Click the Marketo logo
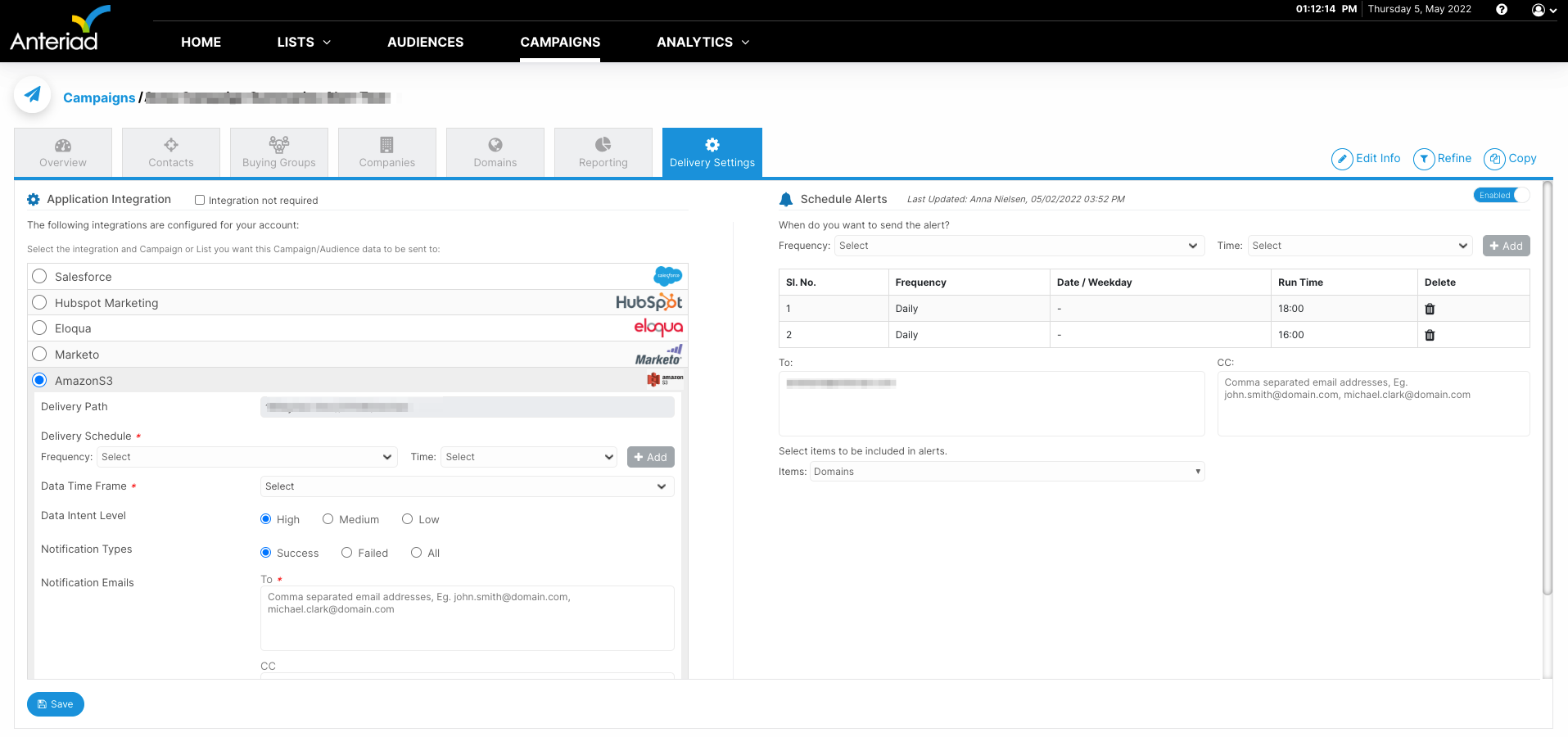The image size is (1568, 737). point(659,355)
